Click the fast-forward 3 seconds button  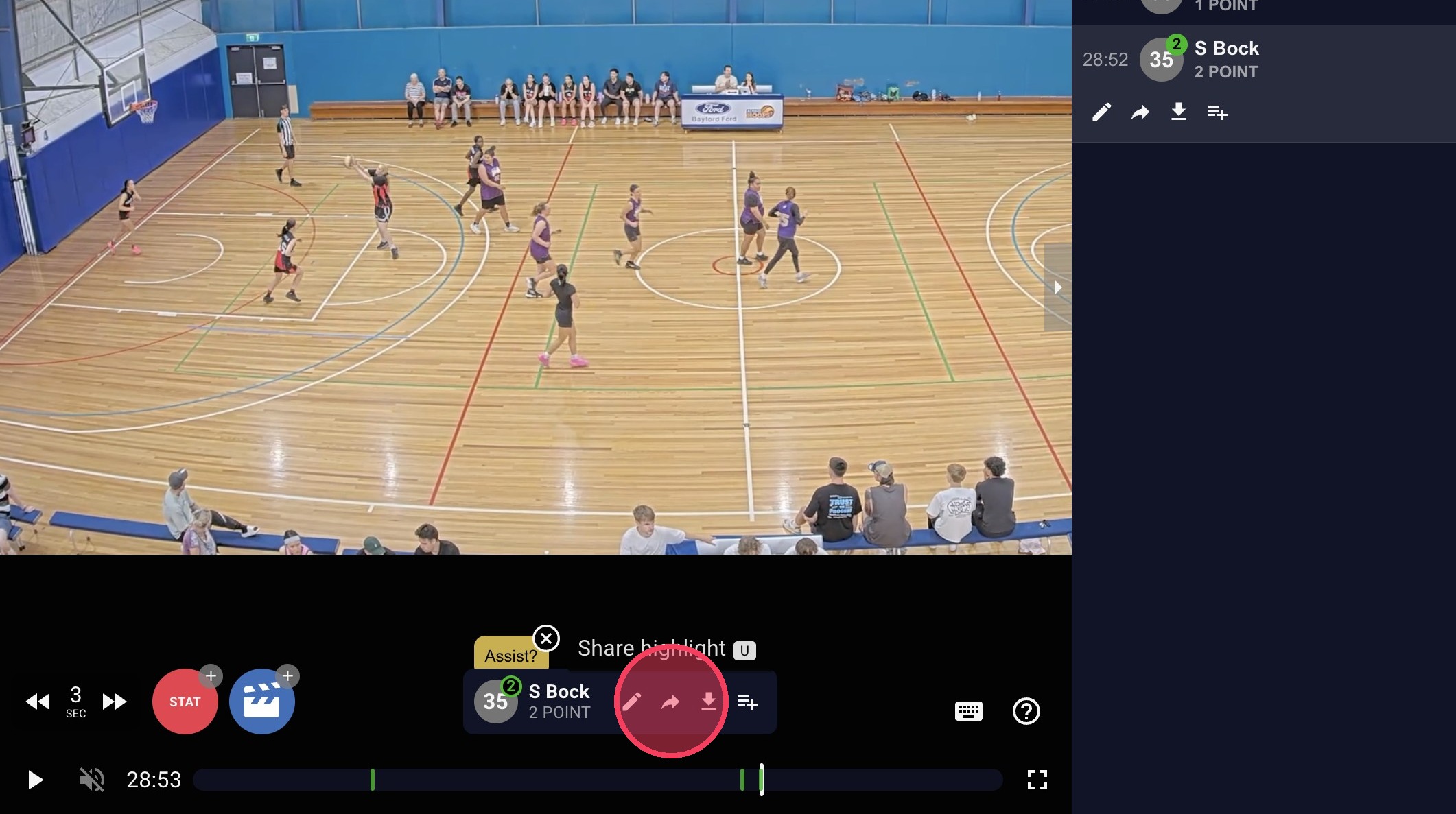(114, 702)
